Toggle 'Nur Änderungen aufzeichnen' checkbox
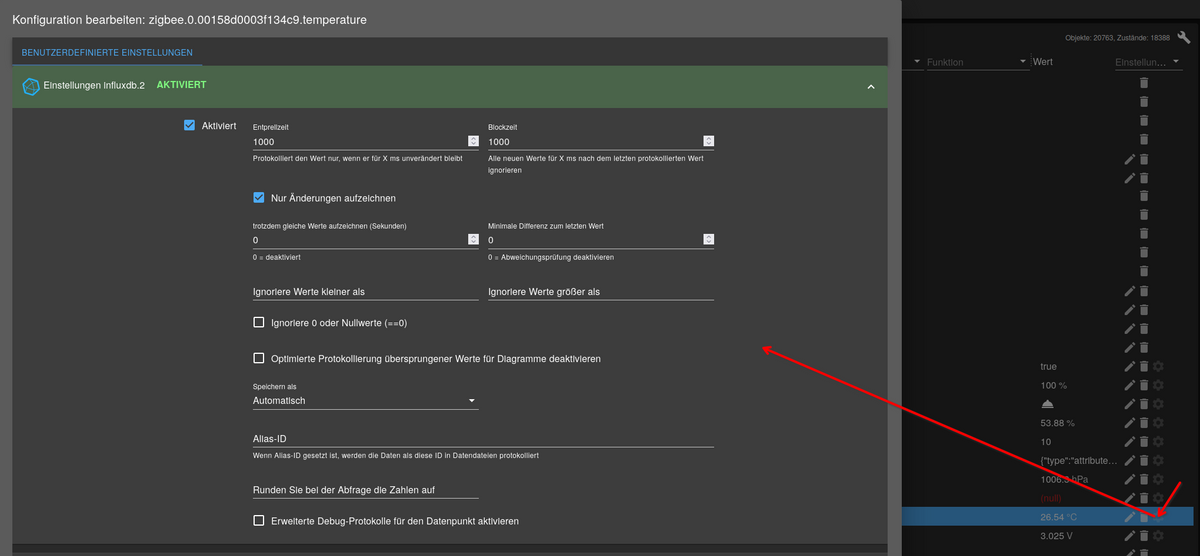The width and height of the screenshot is (1200, 556). pyautogui.click(x=259, y=197)
